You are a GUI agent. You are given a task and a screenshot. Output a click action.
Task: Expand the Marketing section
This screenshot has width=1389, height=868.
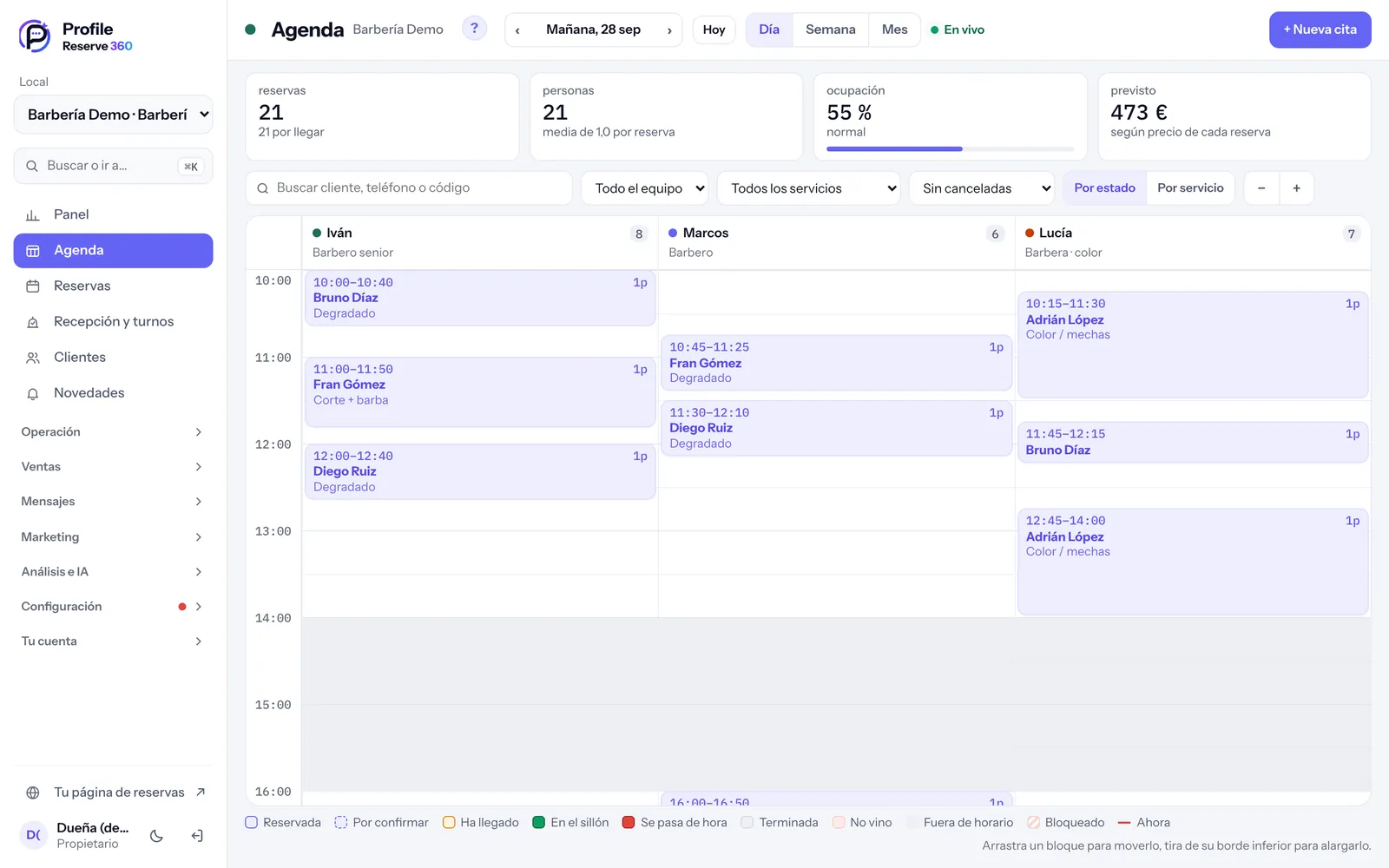point(113,537)
